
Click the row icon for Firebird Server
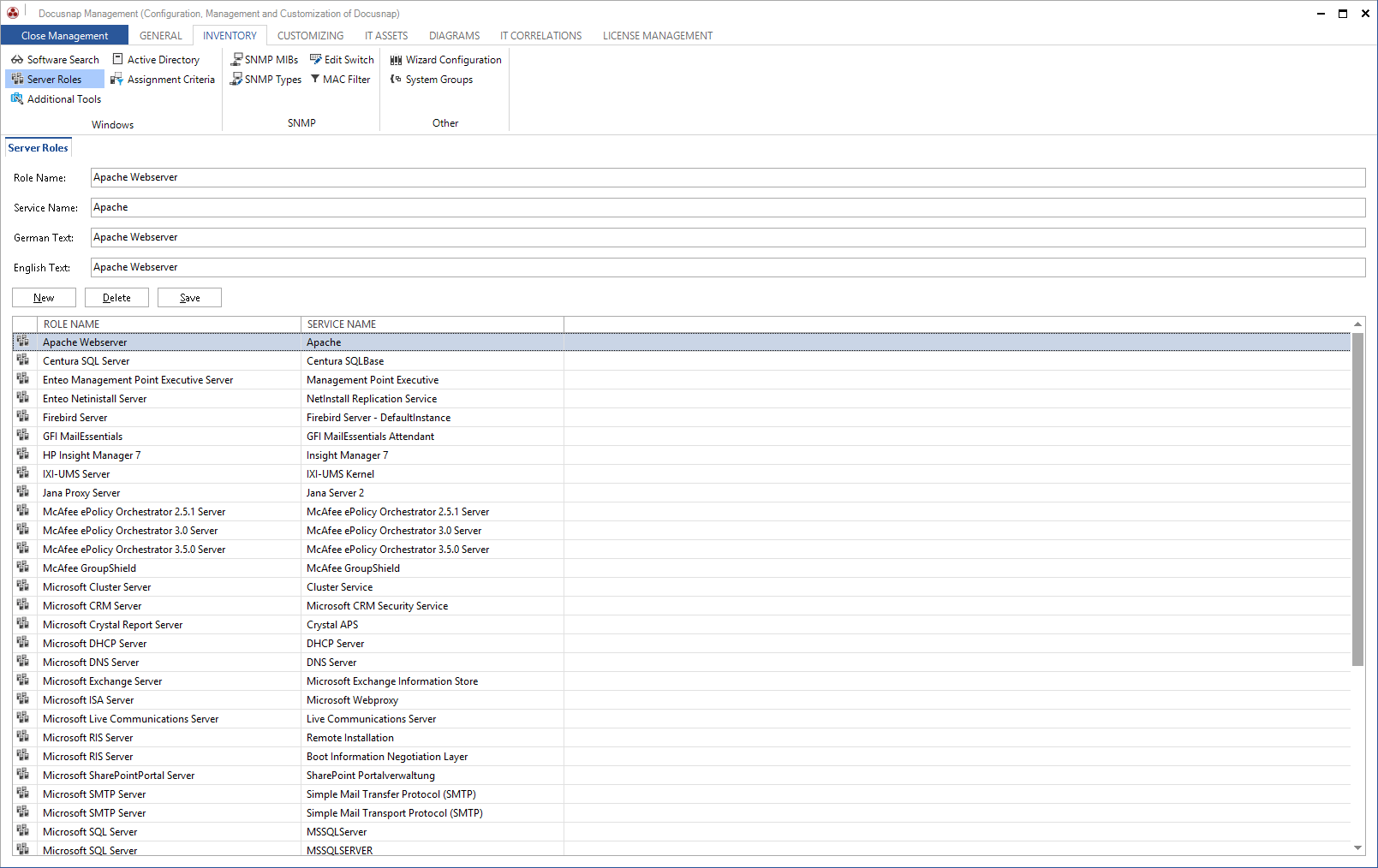23,417
